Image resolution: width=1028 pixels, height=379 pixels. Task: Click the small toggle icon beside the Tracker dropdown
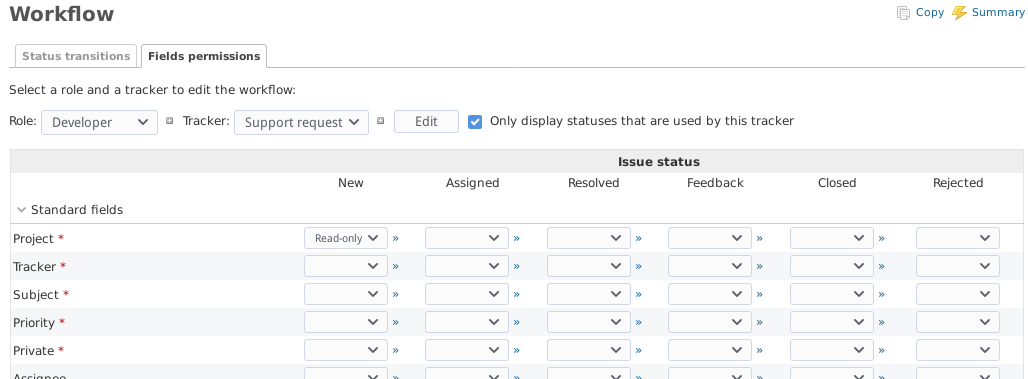[x=380, y=121]
